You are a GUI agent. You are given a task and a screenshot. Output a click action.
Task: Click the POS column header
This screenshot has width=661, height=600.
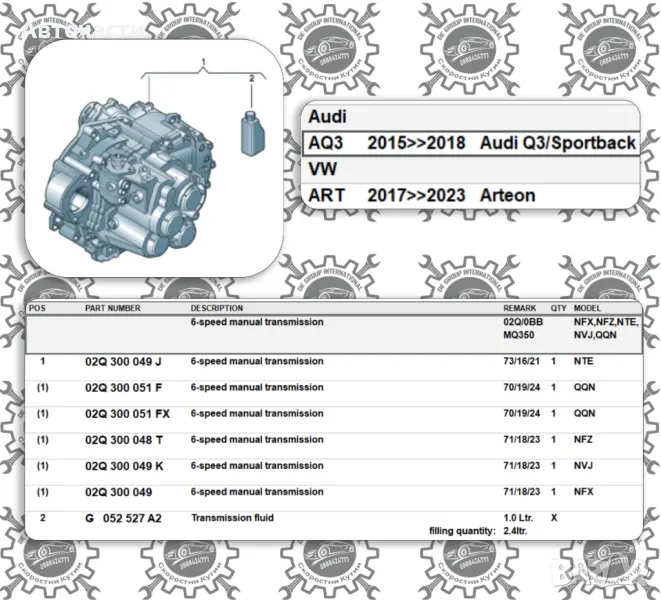pyautogui.click(x=37, y=308)
